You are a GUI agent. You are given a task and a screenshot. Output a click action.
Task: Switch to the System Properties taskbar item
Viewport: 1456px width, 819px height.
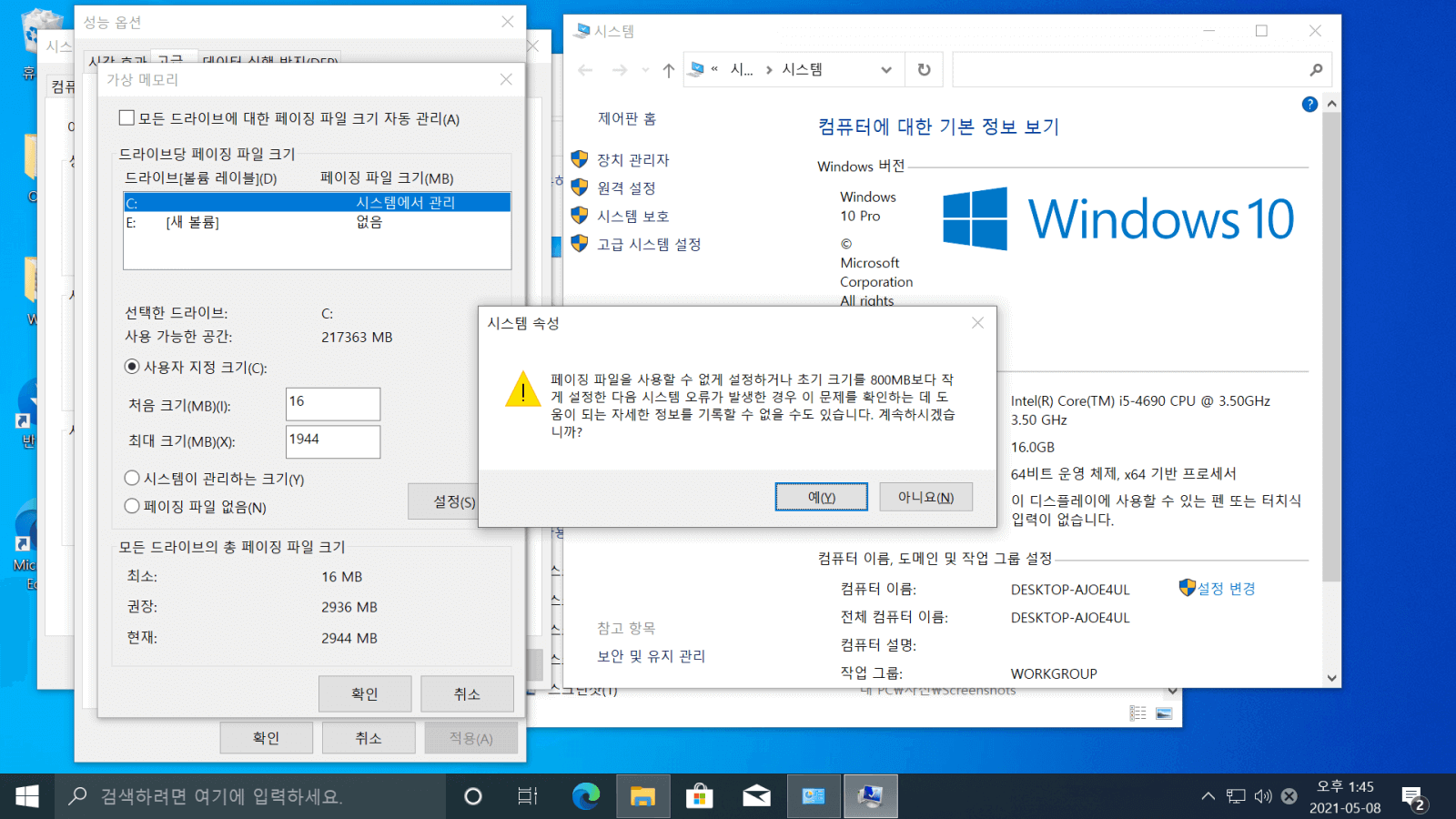coord(871,796)
